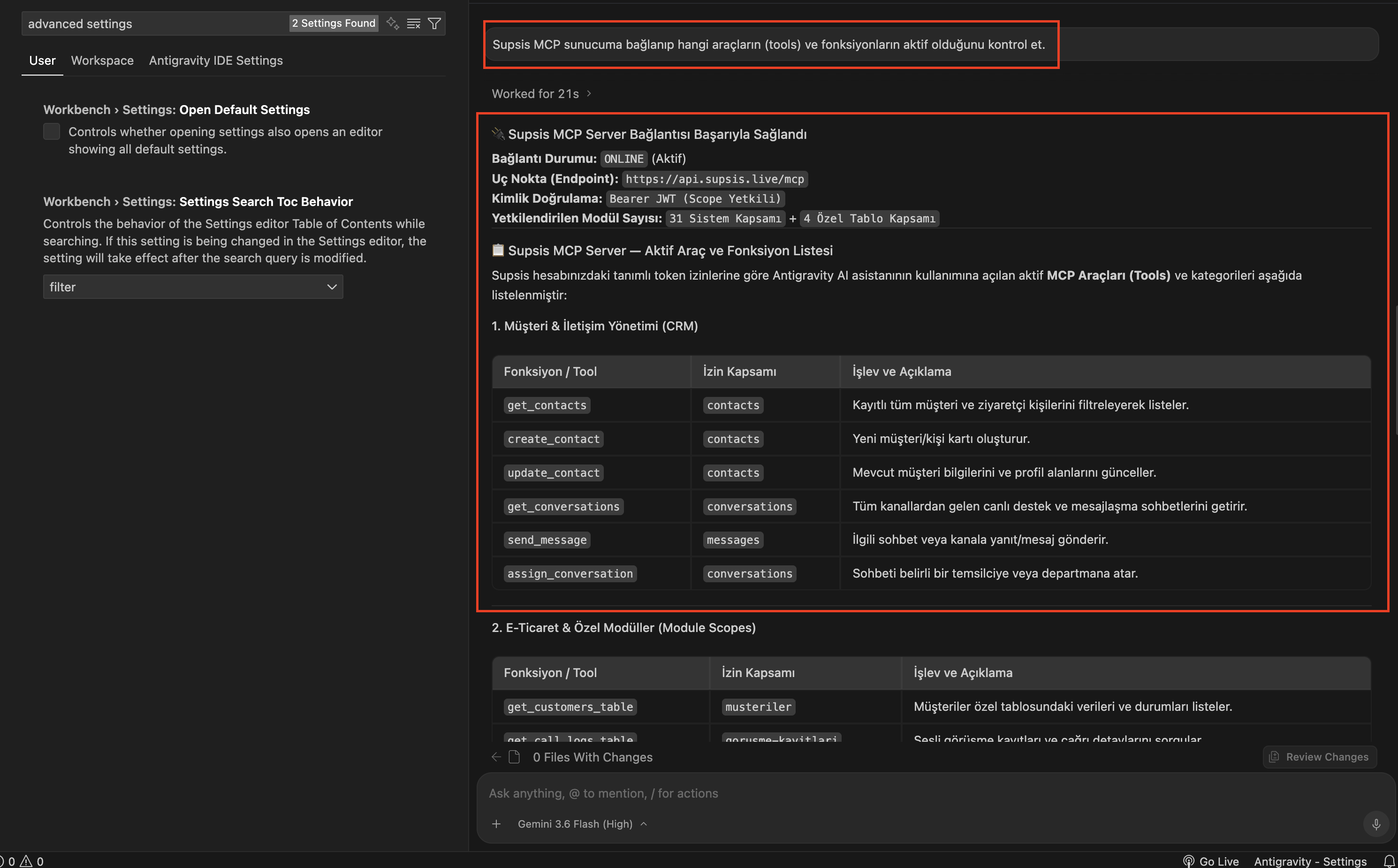Select the User settings tab
1398x868 pixels.
coord(43,60)
